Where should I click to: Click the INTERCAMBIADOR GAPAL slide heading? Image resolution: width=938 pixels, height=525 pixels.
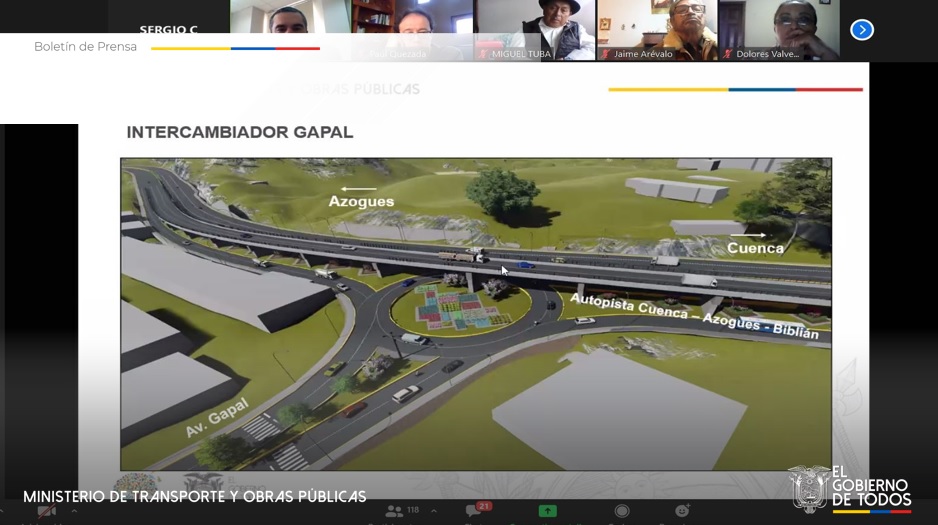pos(239,132)
